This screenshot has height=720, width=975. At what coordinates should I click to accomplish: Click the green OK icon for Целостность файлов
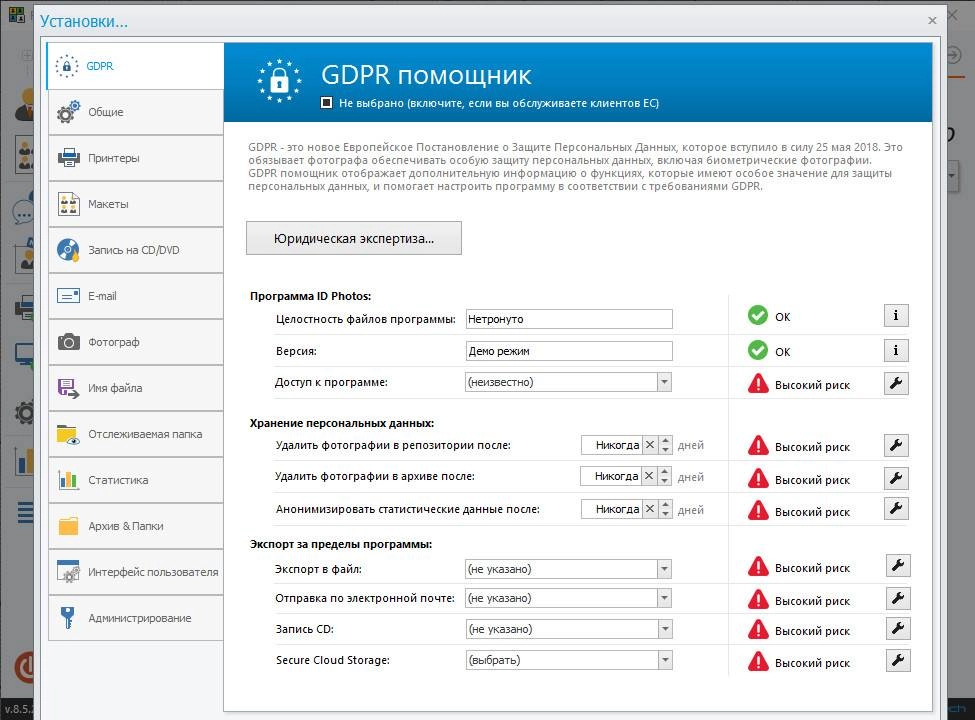click(x=757, y=315)
